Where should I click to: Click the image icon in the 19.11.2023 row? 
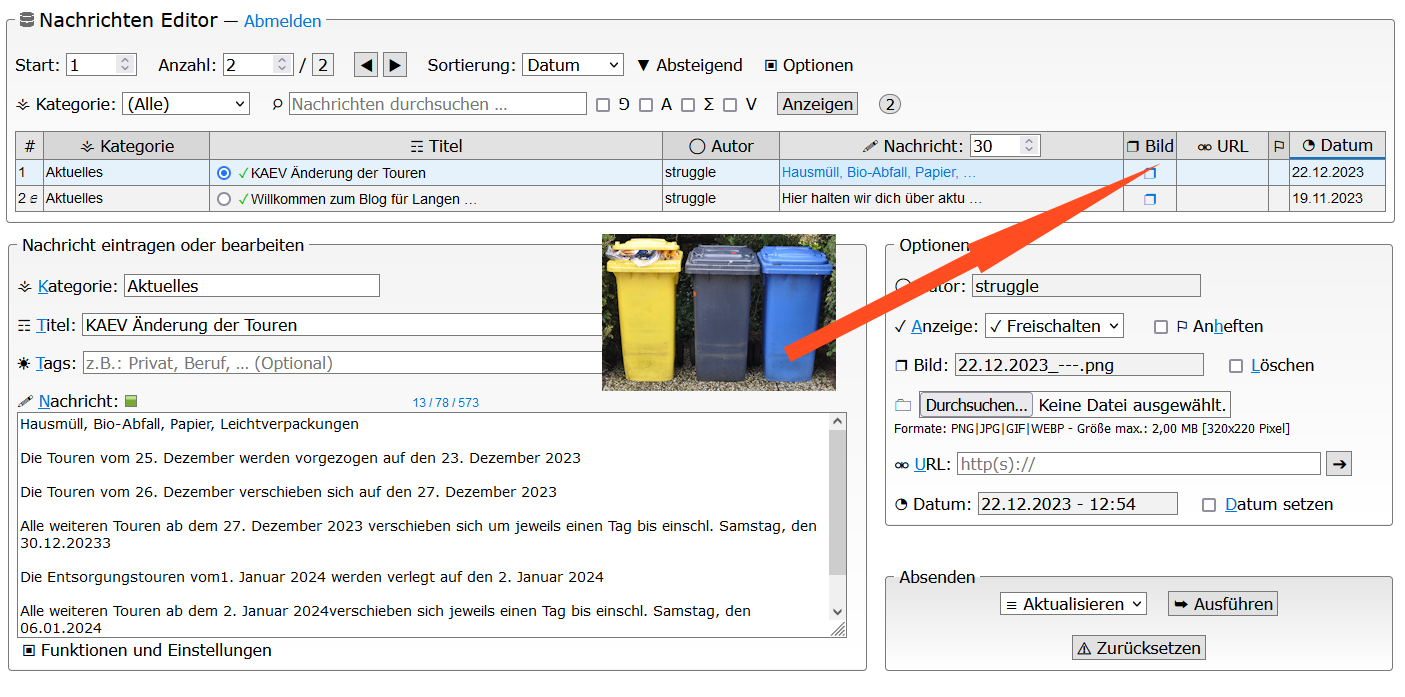[x=1149, y=199]
